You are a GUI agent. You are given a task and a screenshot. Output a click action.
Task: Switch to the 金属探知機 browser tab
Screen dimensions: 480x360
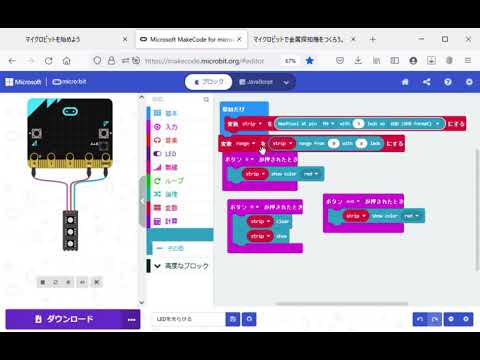[298, 39]
